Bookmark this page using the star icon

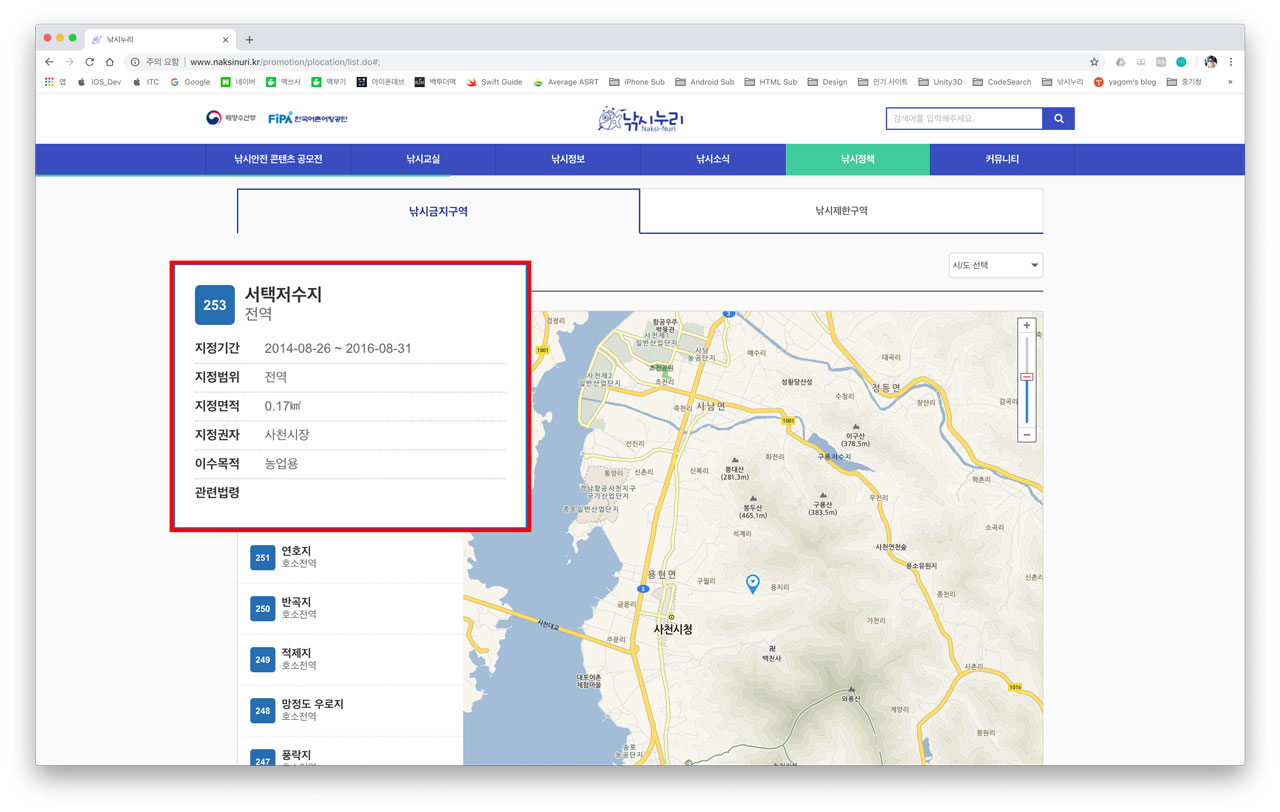tap(1094, 60)
